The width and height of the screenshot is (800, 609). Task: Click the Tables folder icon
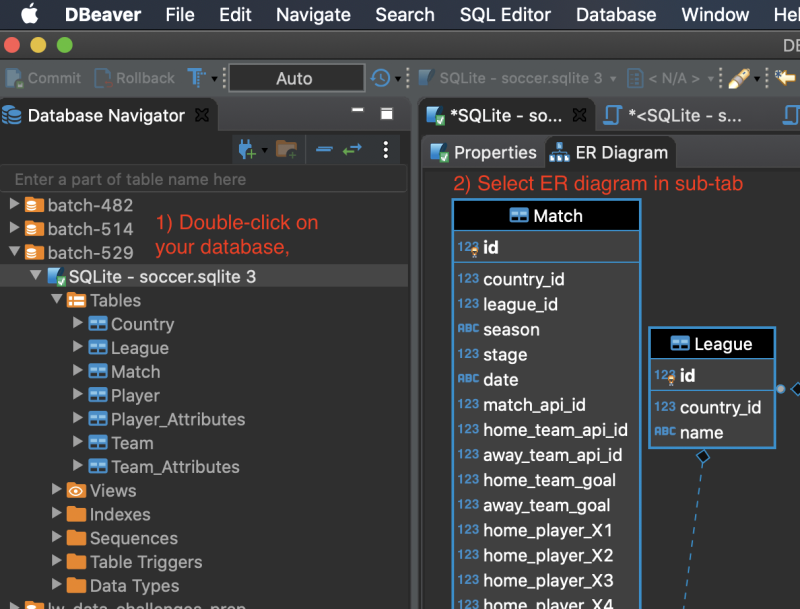click(x=76, y=300)
